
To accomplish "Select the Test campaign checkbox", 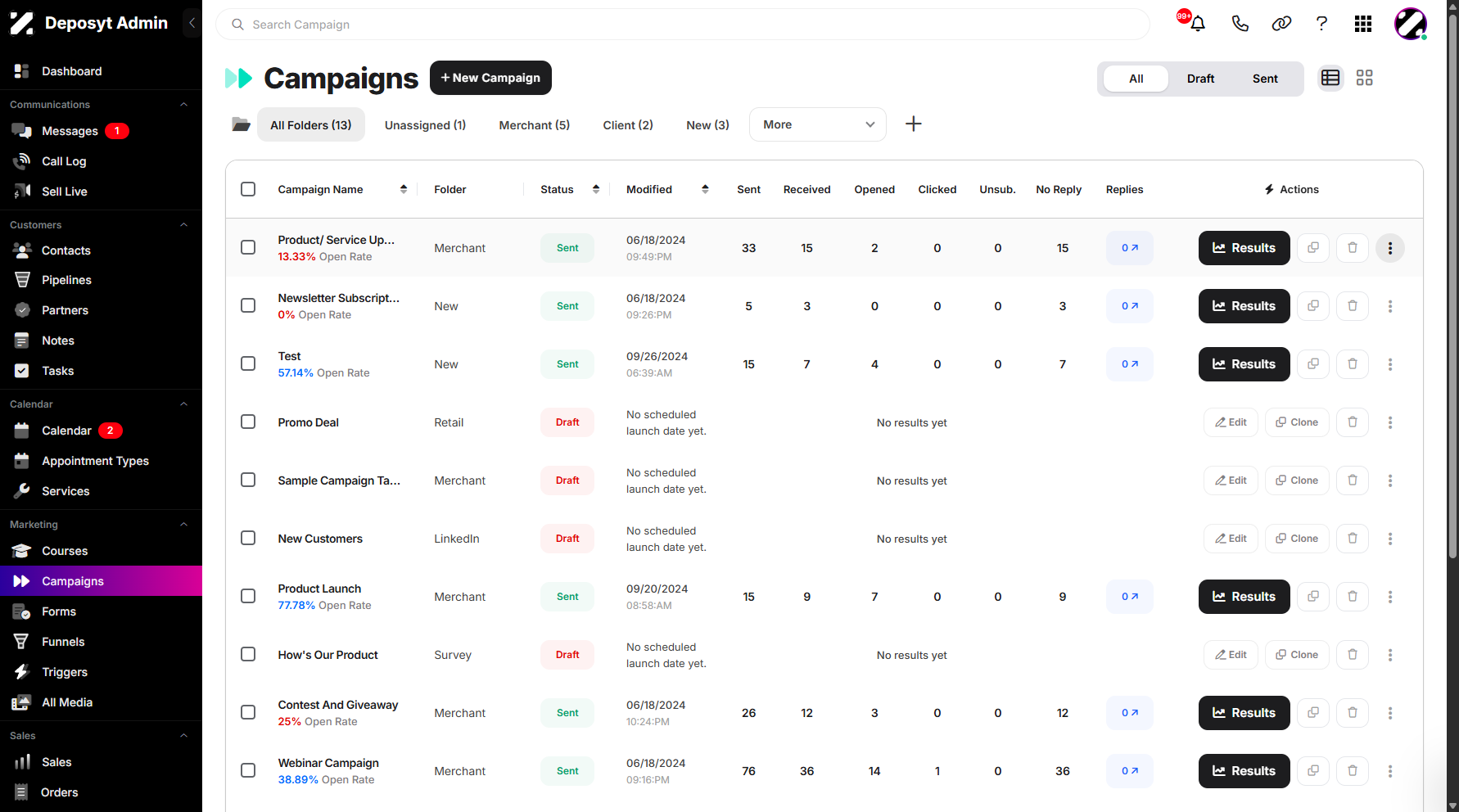I will pos(248,363).
